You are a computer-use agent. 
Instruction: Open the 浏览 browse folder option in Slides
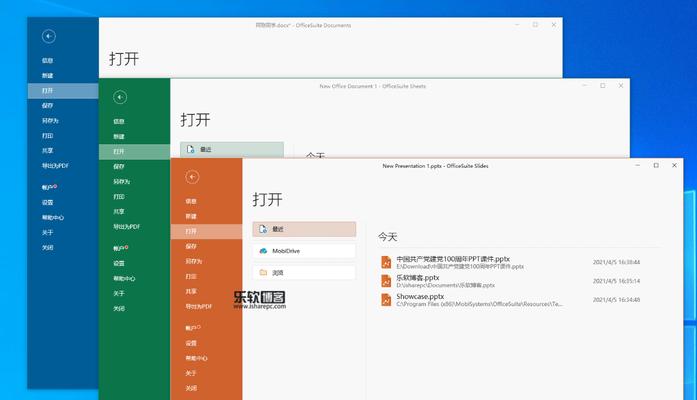tap(304, 272)
